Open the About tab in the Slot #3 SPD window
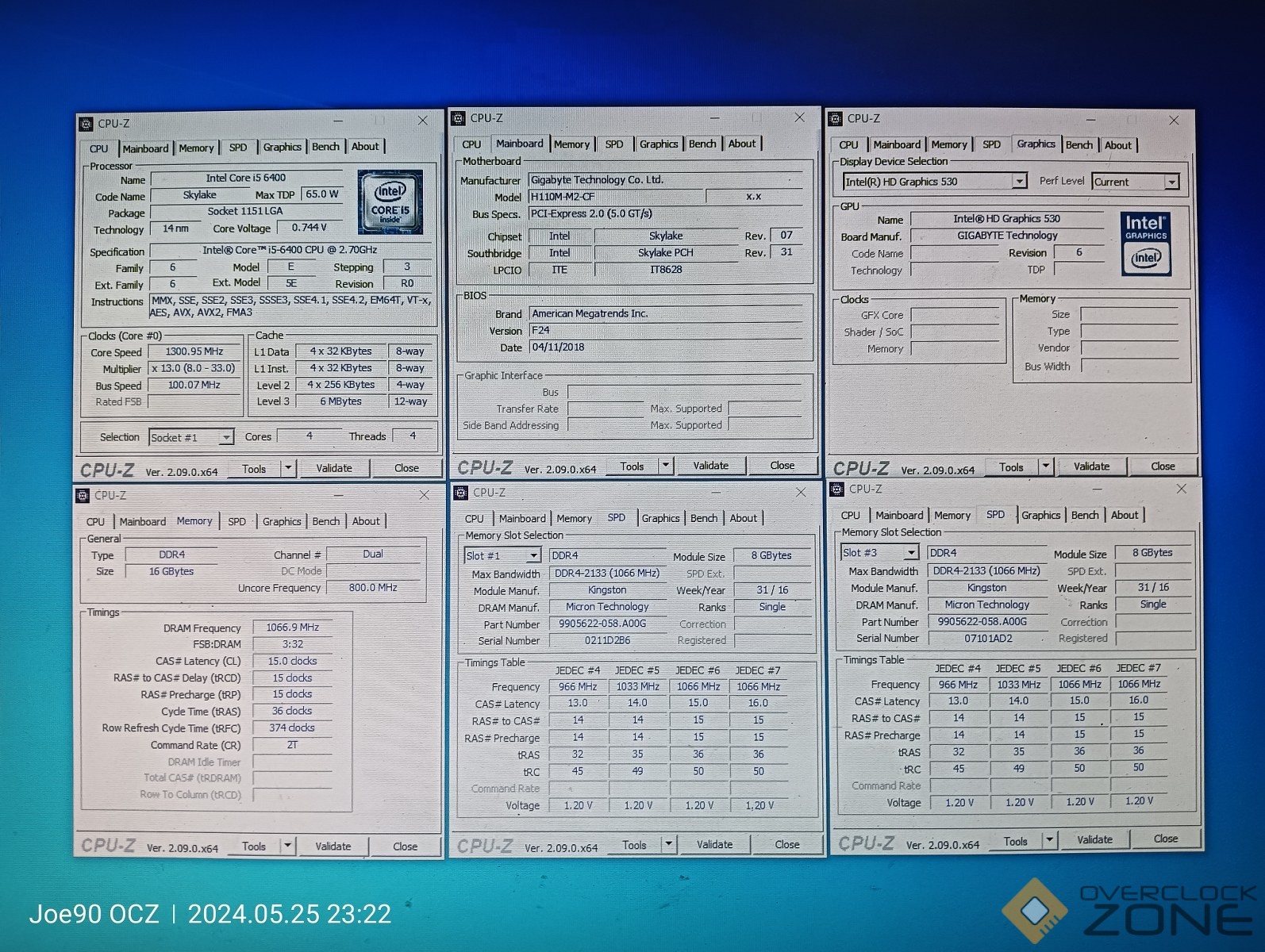The image size is (1265, 952). pos(1125,515)
